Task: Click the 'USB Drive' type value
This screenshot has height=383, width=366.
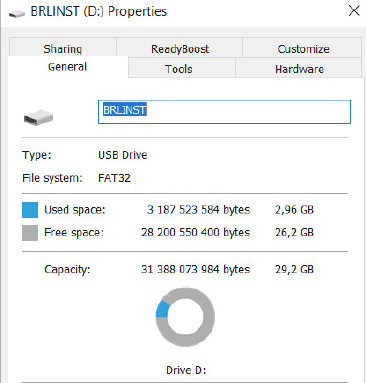Action: tap(123, 155)
